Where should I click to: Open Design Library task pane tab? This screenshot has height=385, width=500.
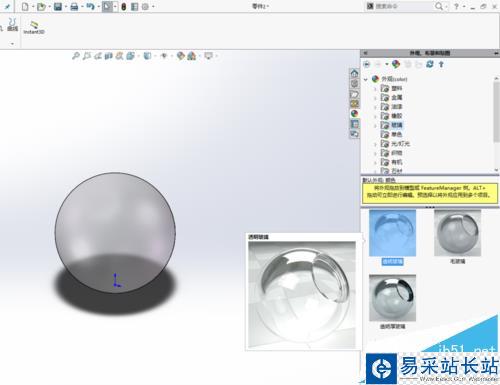click(354, 83)
